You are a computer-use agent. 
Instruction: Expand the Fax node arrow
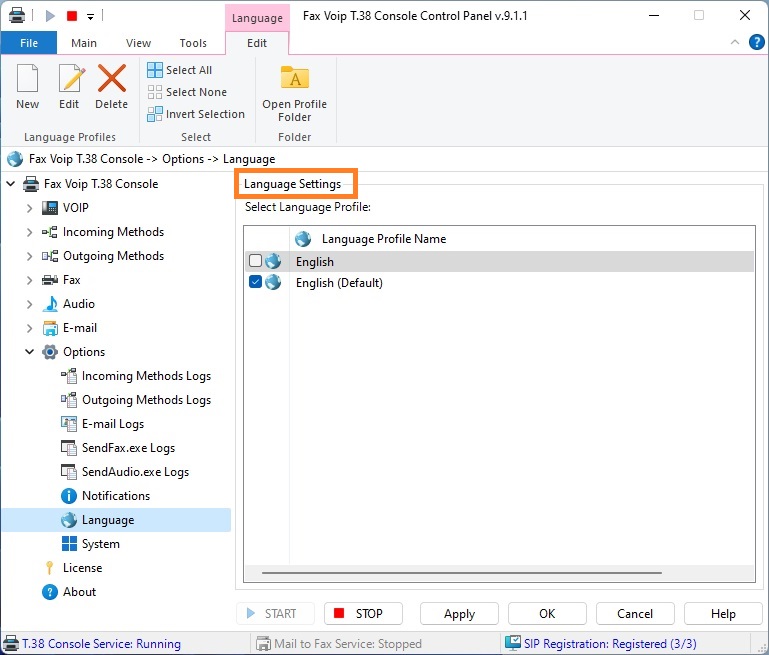click(29, 280)
